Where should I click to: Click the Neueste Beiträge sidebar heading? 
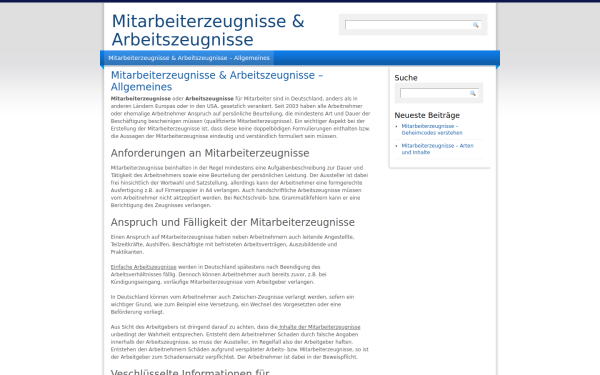(427, 115)
